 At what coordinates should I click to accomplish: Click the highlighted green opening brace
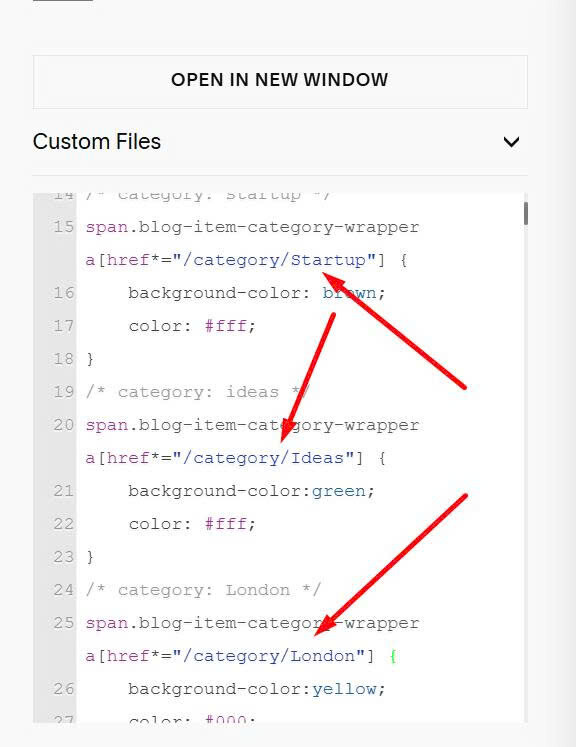pos(393,656)
